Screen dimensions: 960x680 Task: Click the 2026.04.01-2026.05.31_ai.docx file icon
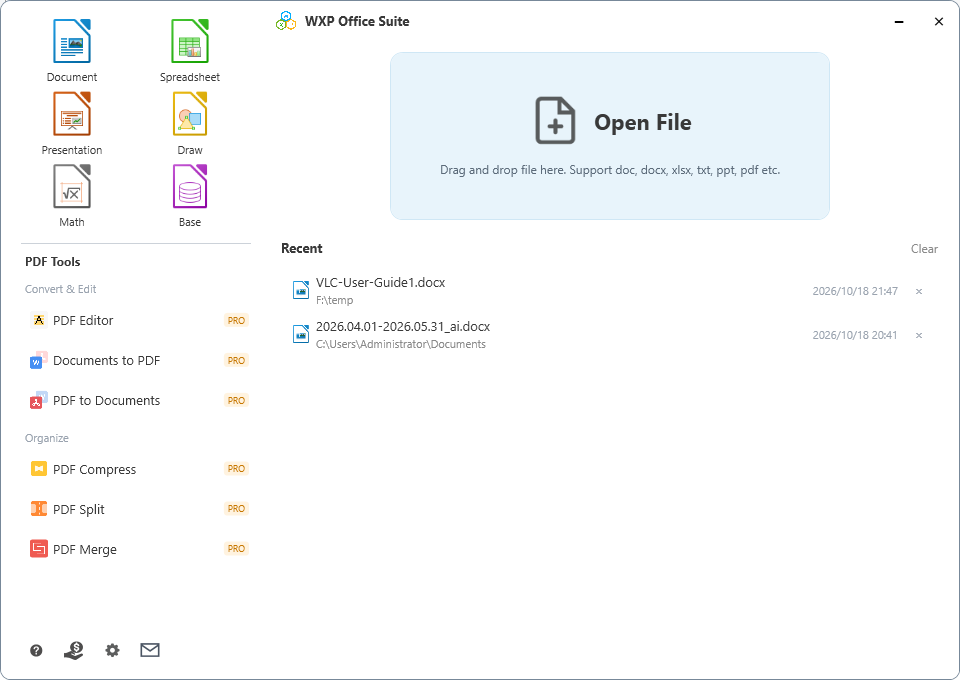point(301,334)
